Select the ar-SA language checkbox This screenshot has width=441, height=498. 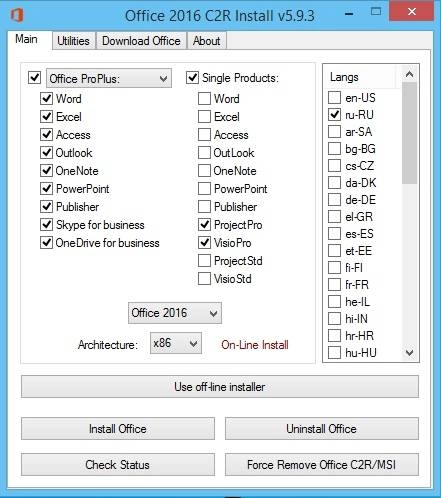334,132
